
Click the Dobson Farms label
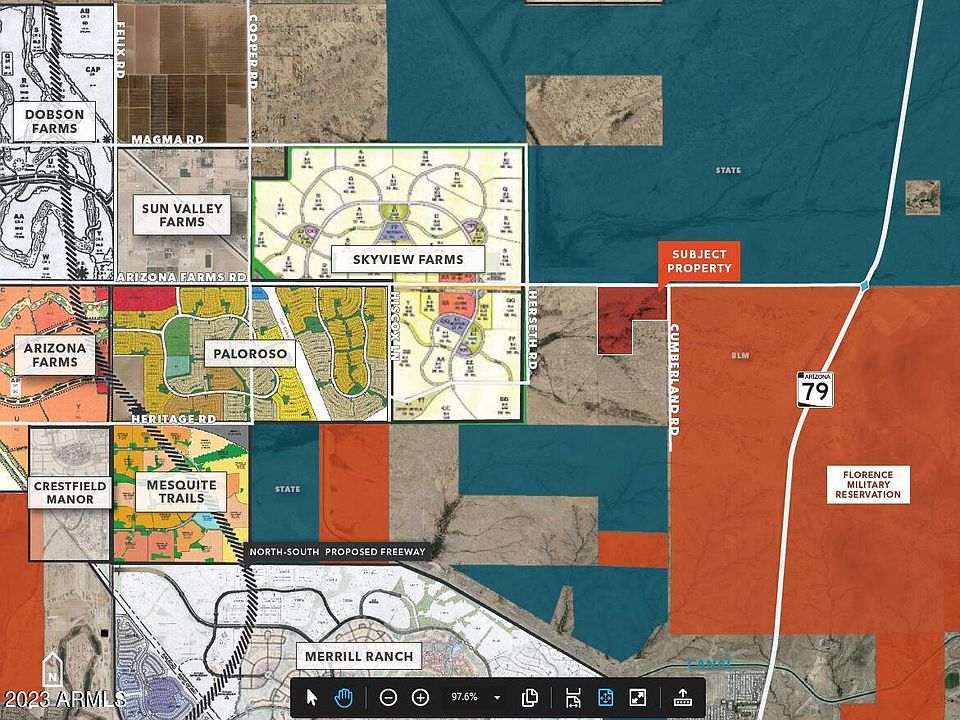54,121
